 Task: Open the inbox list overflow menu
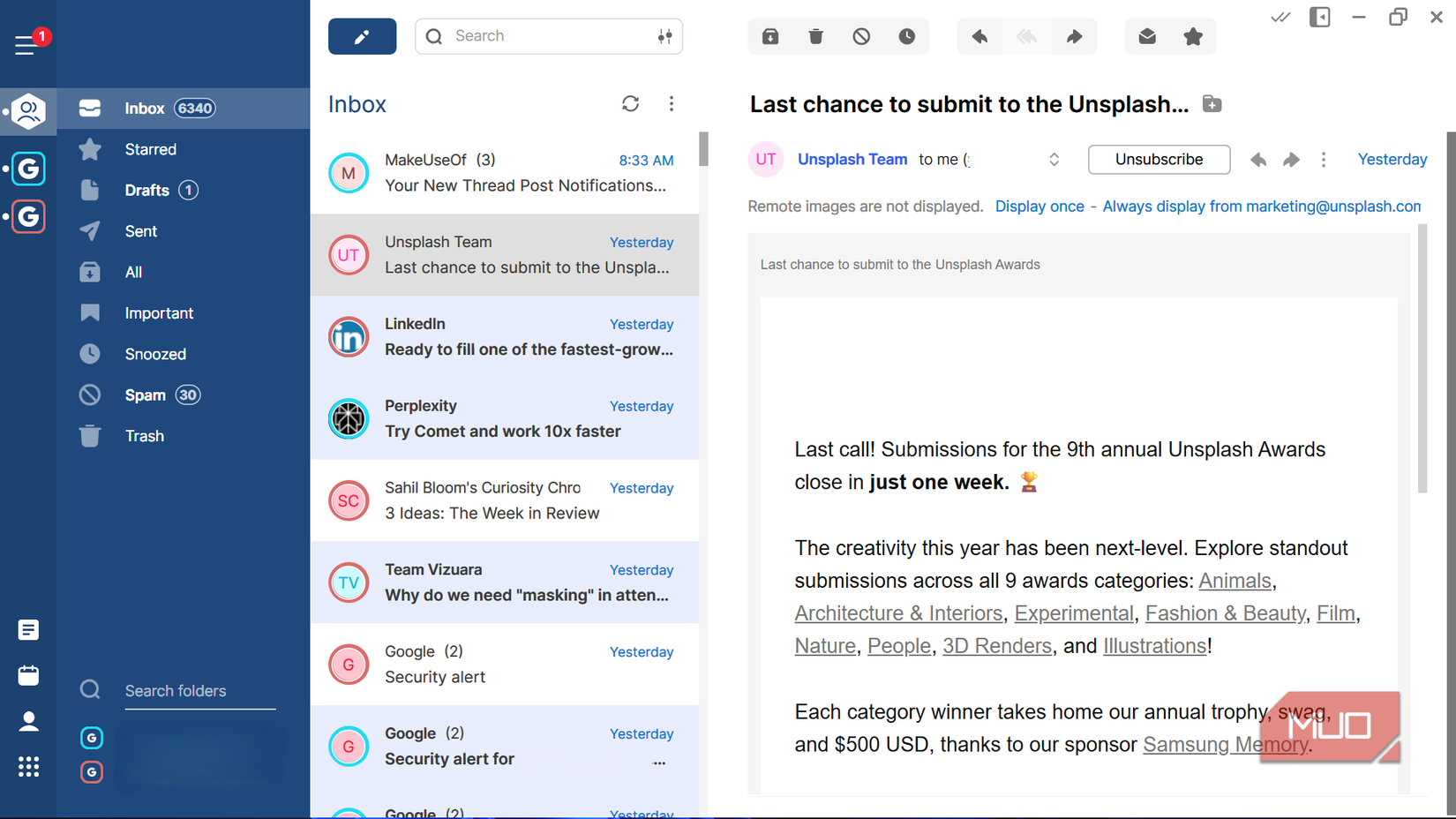(x=672, y=103)
